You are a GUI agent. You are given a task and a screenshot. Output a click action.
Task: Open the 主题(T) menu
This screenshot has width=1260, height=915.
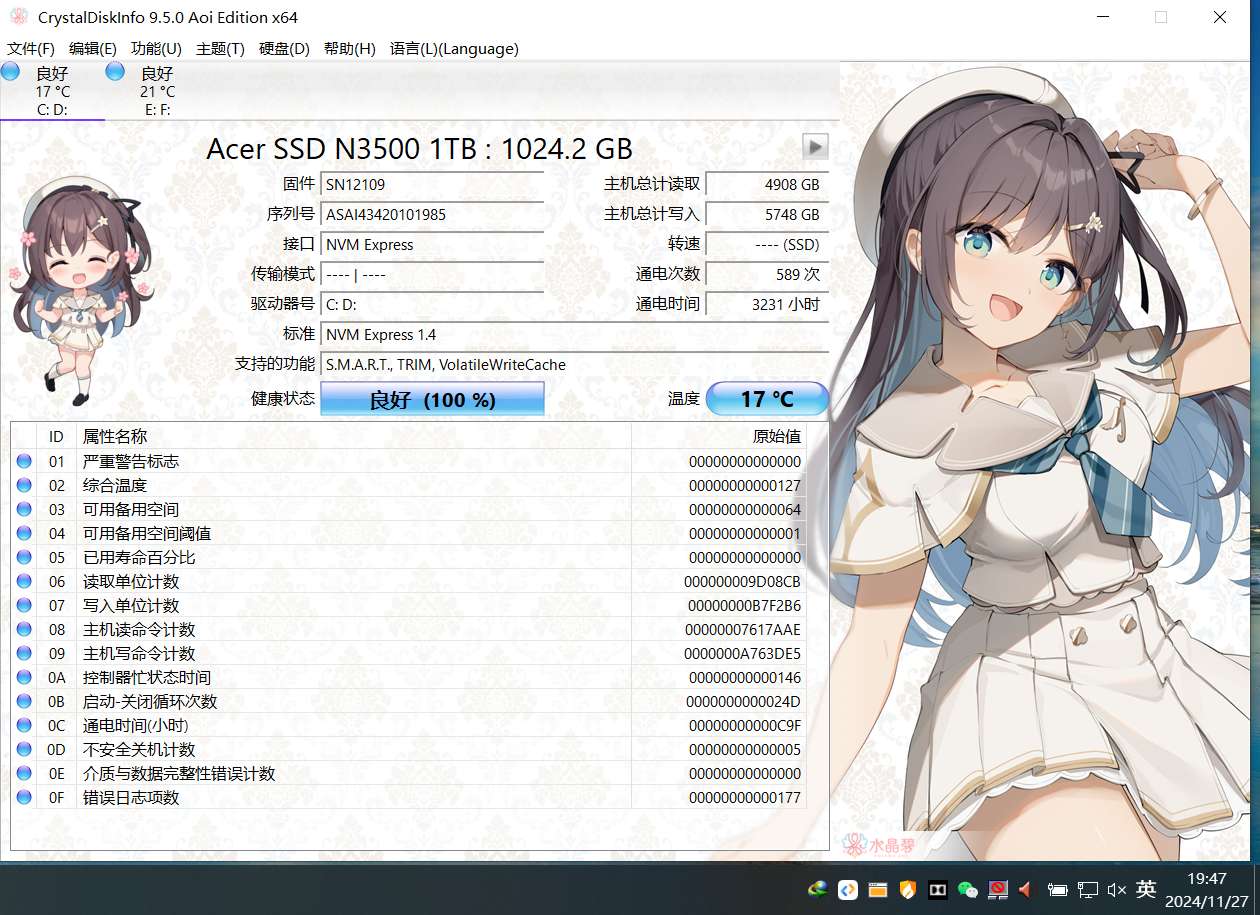point(220,48)
